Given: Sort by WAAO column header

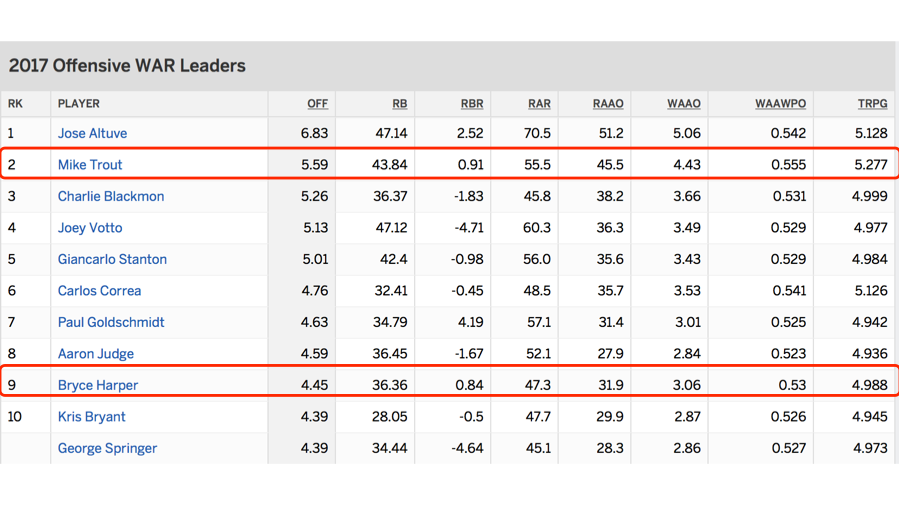Looking at the screenshot, I should [684, 103].
